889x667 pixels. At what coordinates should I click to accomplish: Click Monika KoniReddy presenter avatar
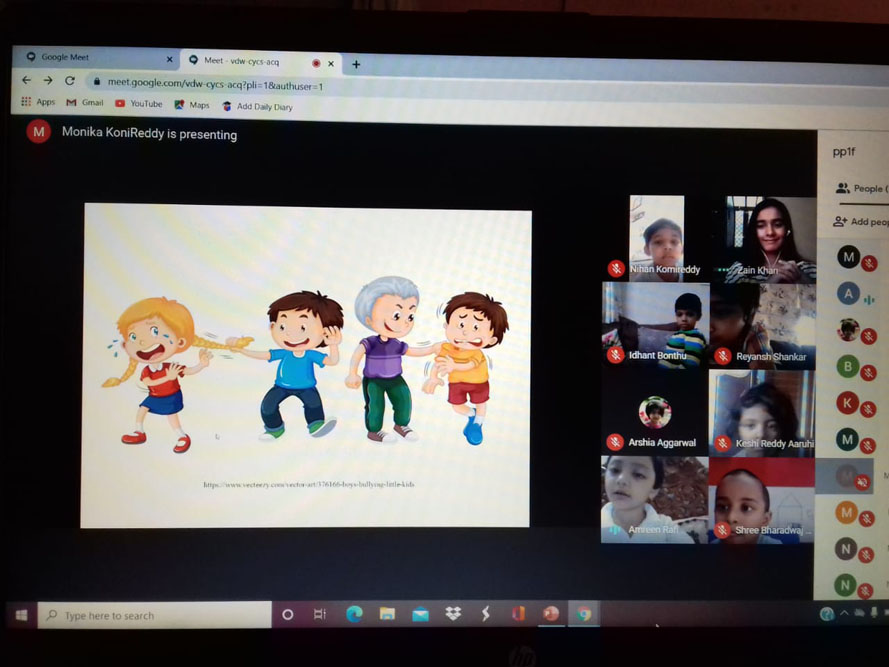tap(39, 132)
